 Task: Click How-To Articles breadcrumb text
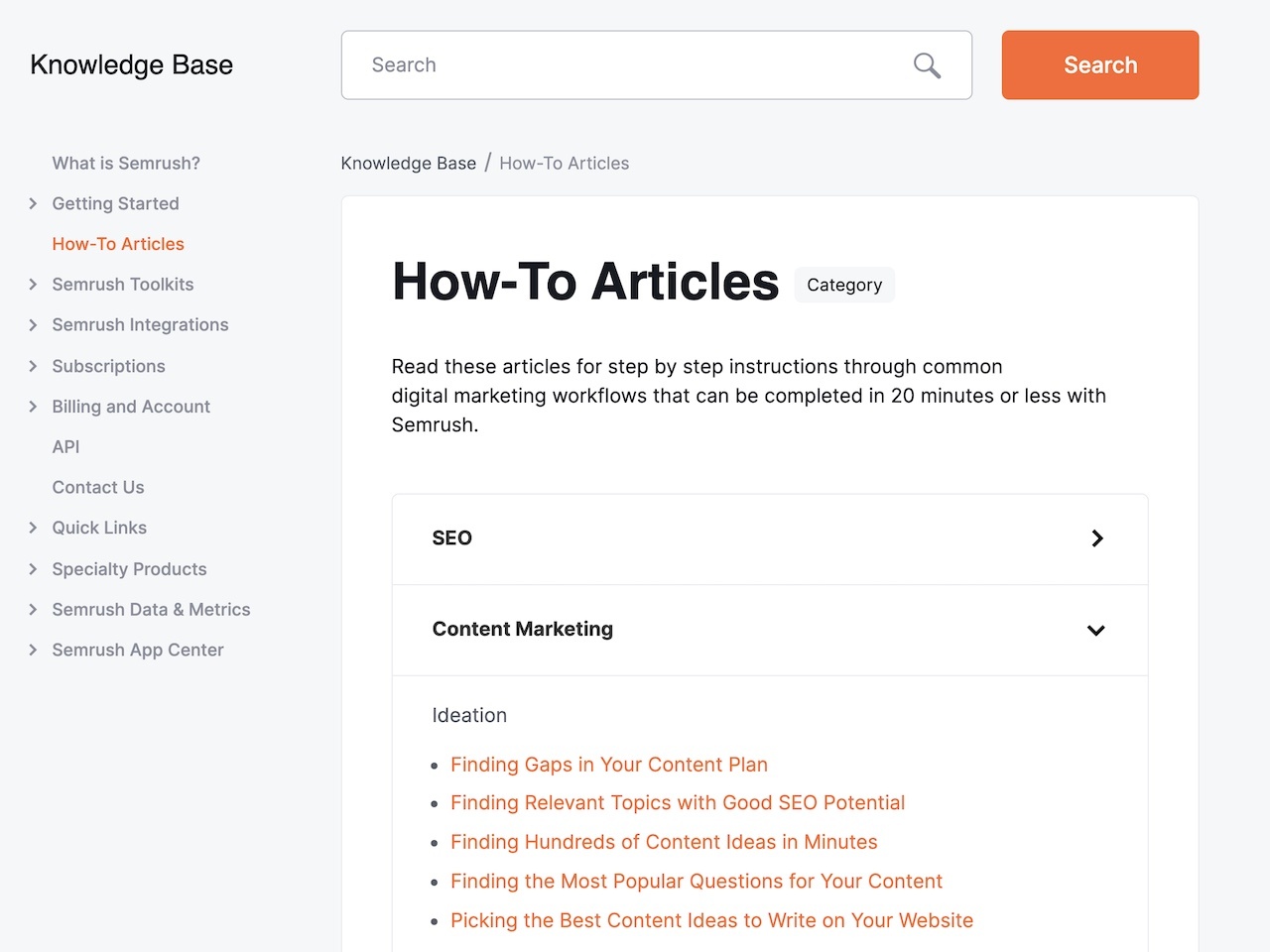565,163
